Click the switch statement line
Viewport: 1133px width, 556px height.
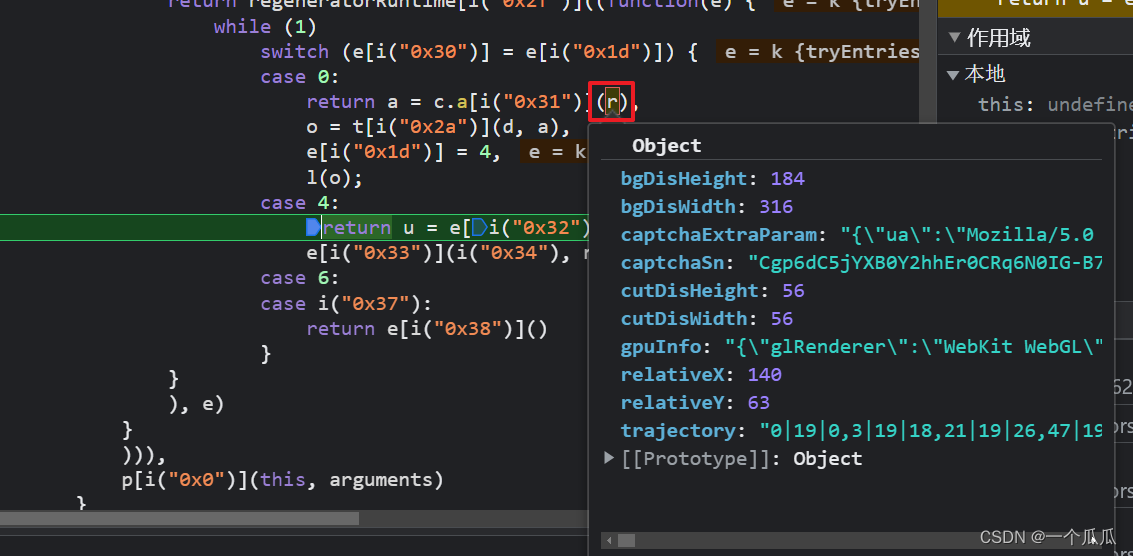[479, 52]
